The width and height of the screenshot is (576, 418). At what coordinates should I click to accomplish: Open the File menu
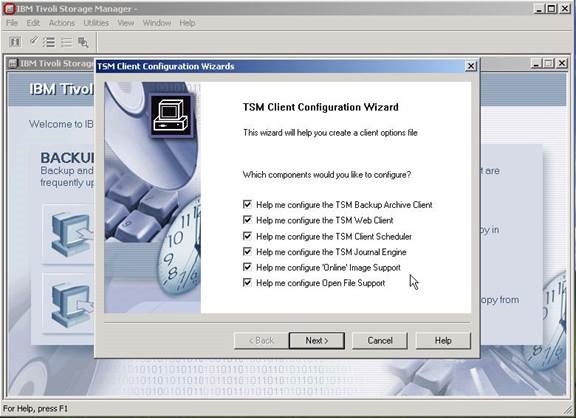pyautogui.click(x=12, y=23)
